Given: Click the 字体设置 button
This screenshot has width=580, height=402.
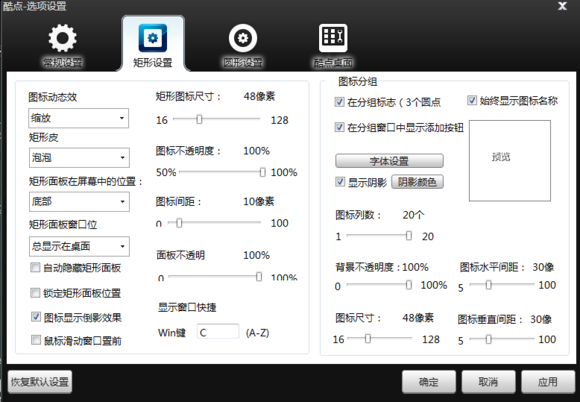Looking at the screenshot, I should (389, 161).
